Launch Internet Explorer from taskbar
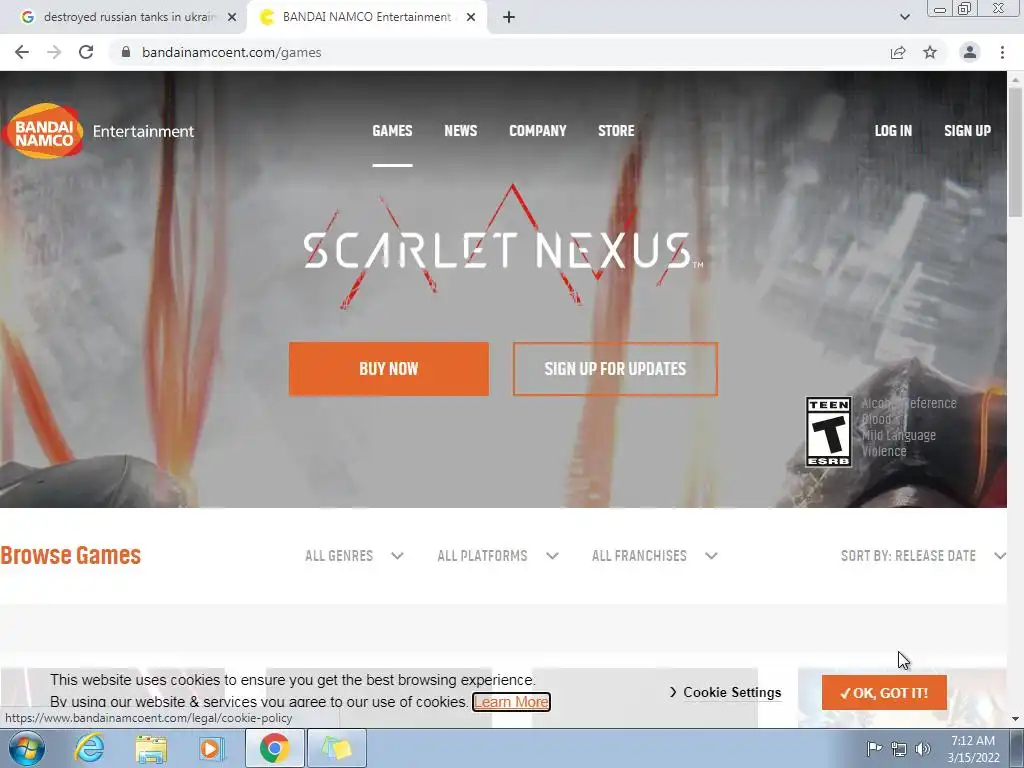 (89, 748)
